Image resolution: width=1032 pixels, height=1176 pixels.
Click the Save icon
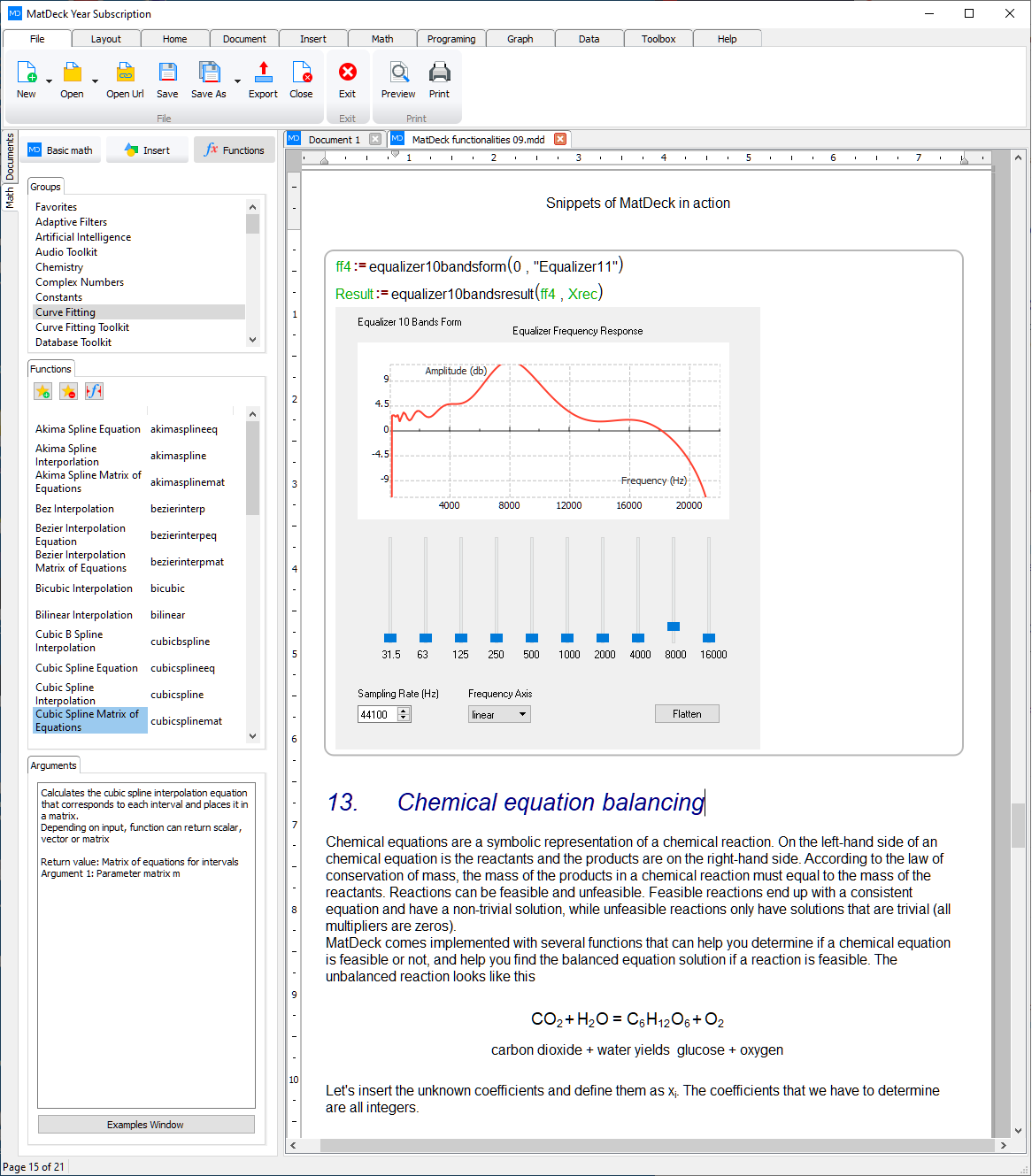tap(167, 73)
